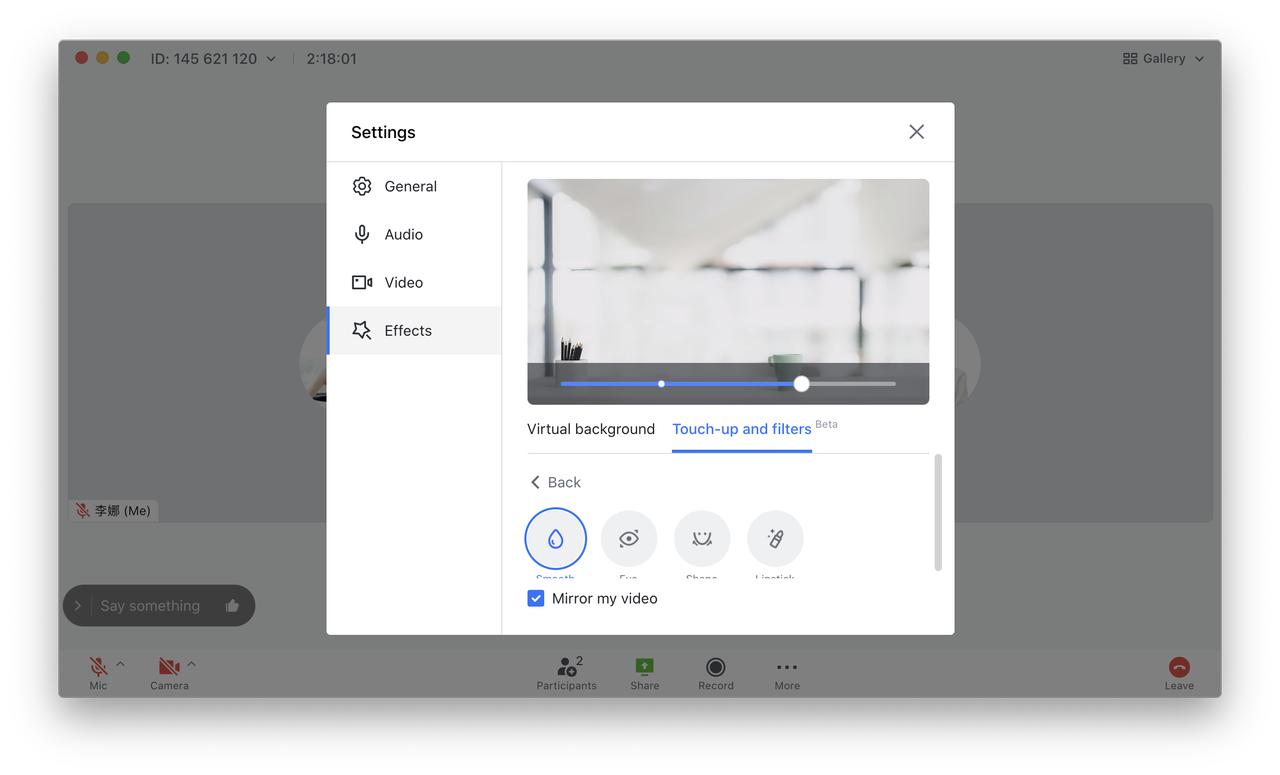Click the Settings dialog title

click(383, 132)
